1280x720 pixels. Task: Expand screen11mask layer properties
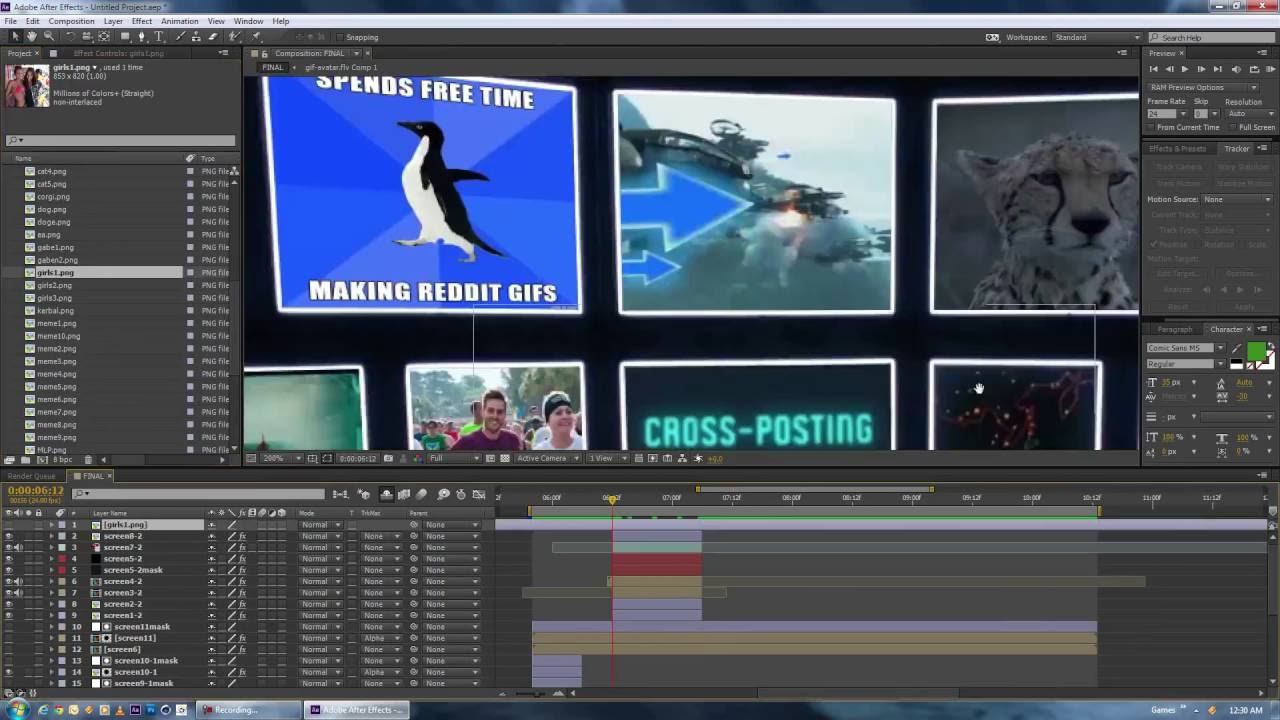coord(52,627)
